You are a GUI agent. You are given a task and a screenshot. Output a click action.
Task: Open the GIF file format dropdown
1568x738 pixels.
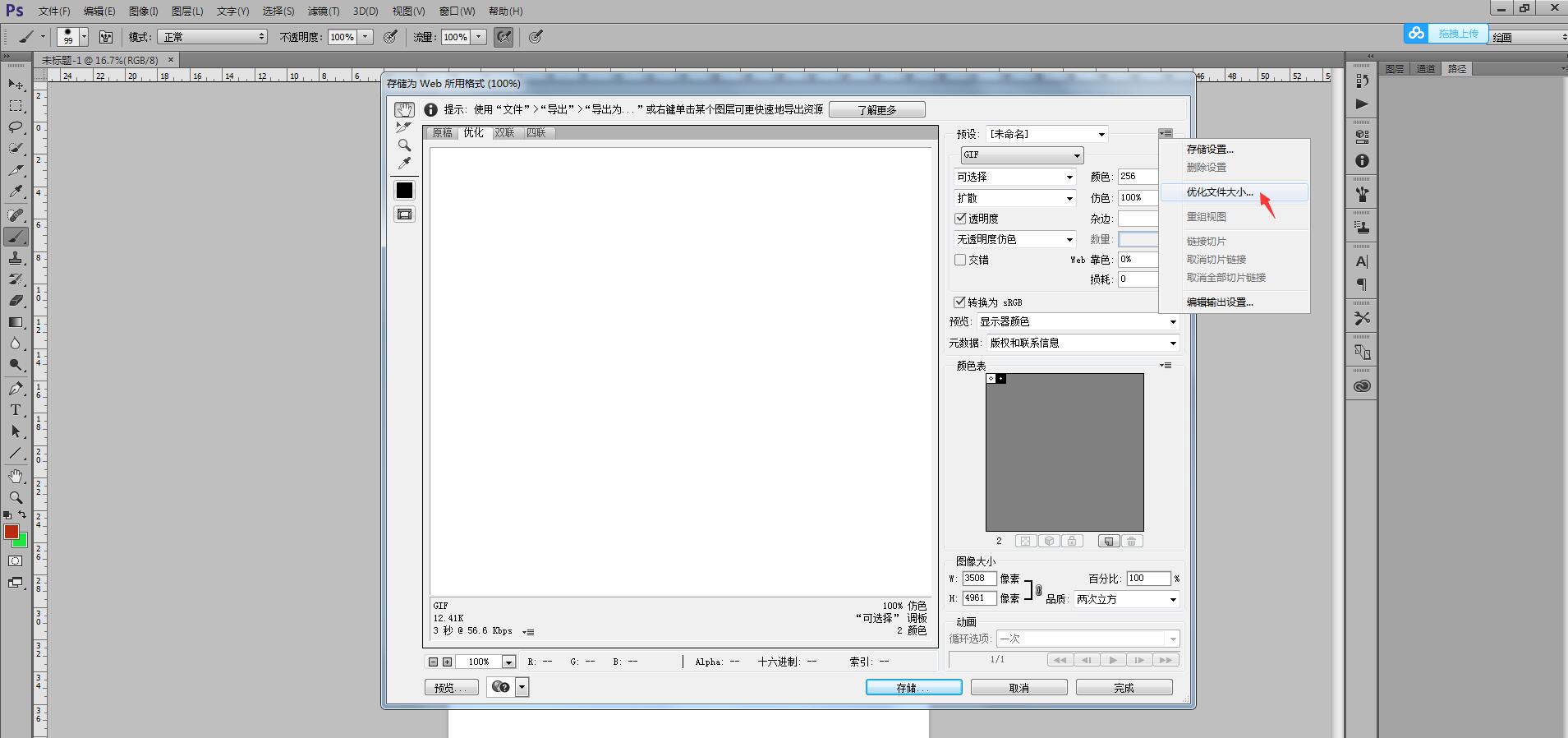coord(1022,155)
